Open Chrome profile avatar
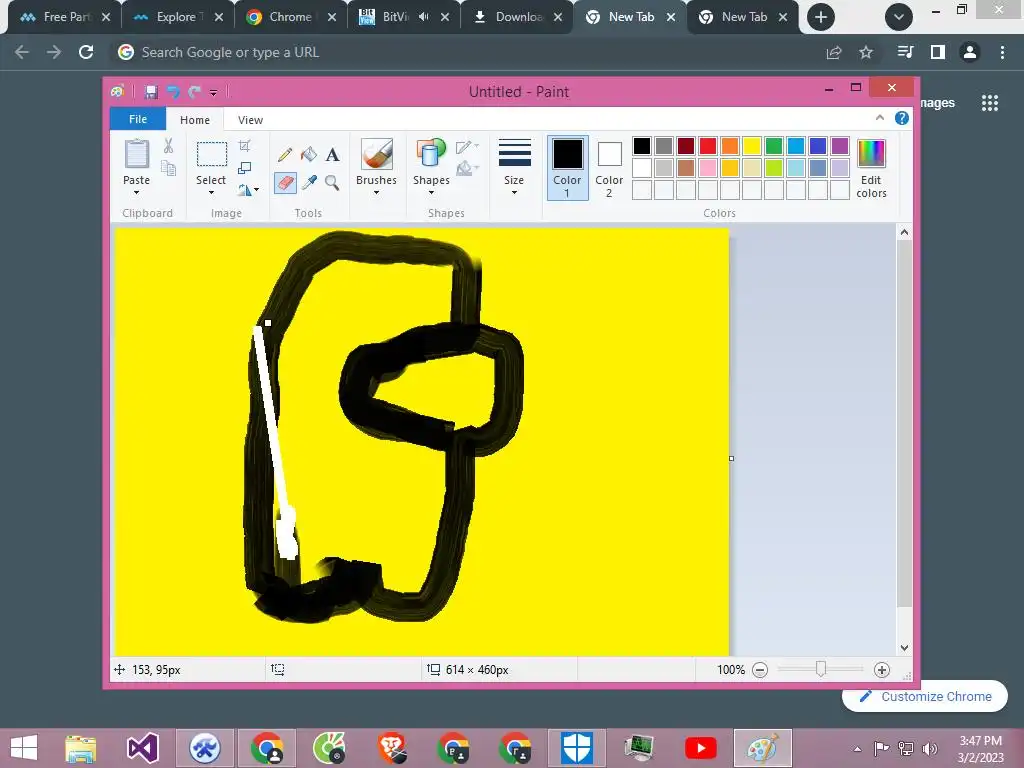The image size is (1024, 768). pyautogui.click(x=970, y=52)
